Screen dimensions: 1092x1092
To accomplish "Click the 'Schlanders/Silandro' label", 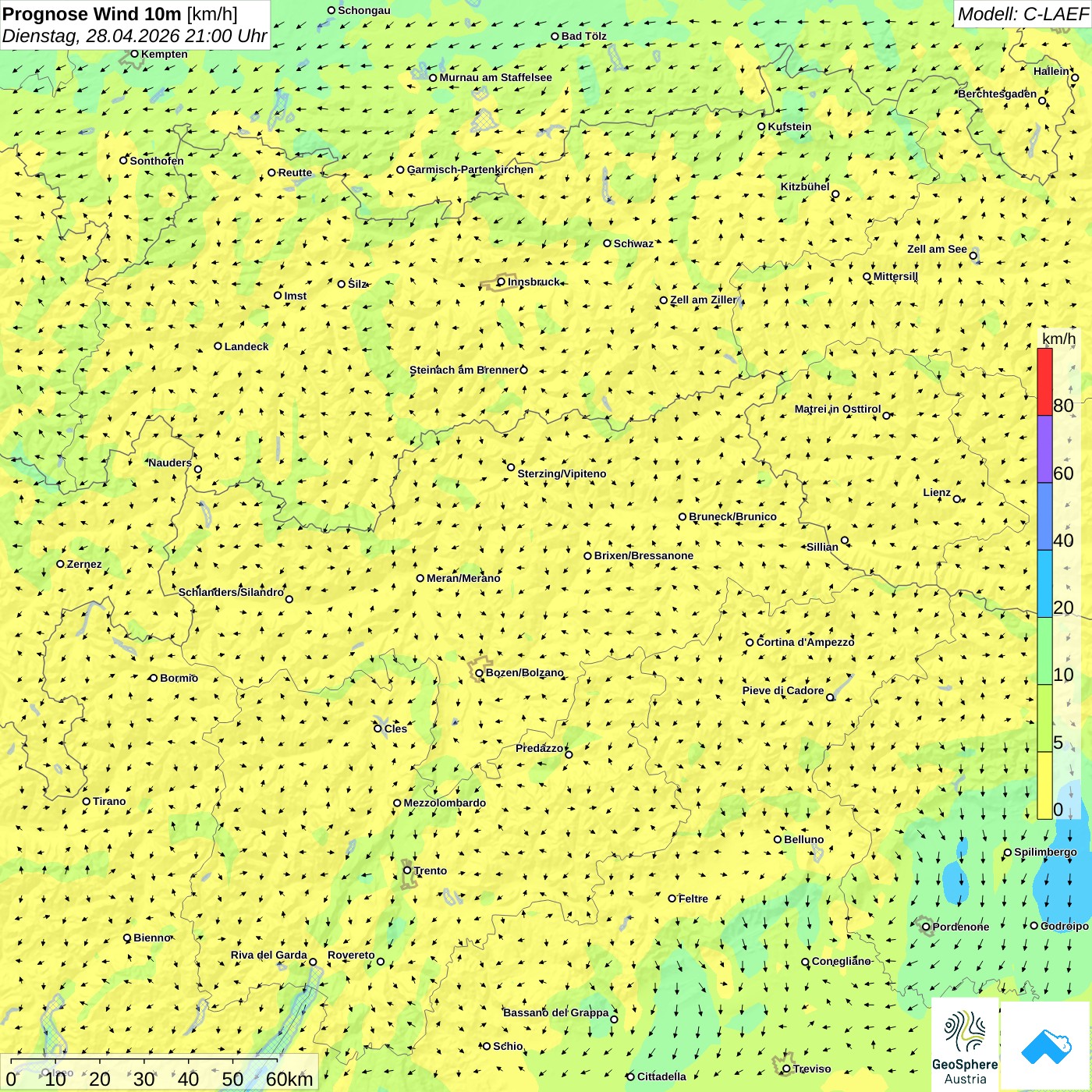I will 231,592.
